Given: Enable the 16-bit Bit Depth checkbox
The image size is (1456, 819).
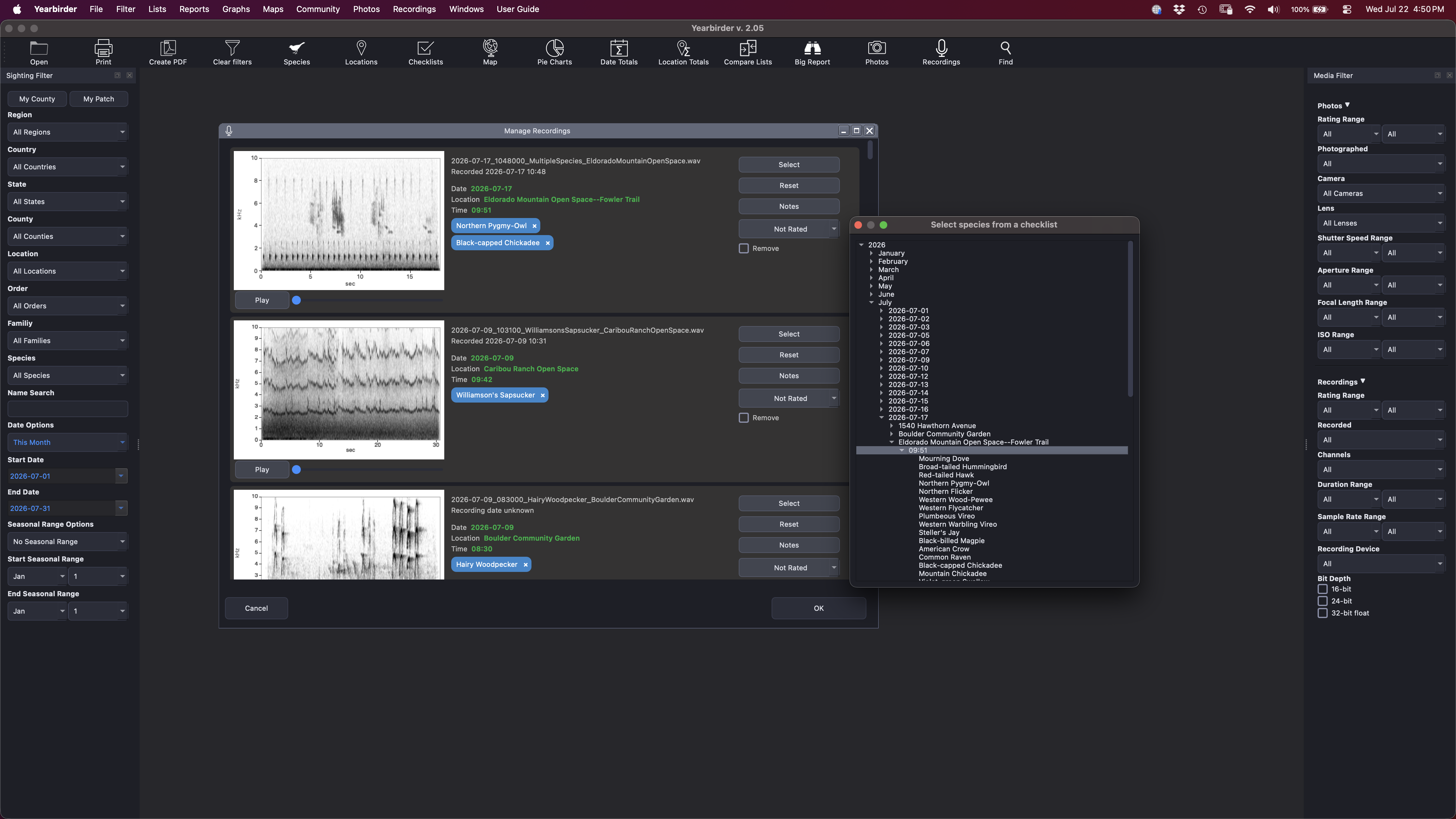Looking at the screenshot, I should [x=1323, y=589].
